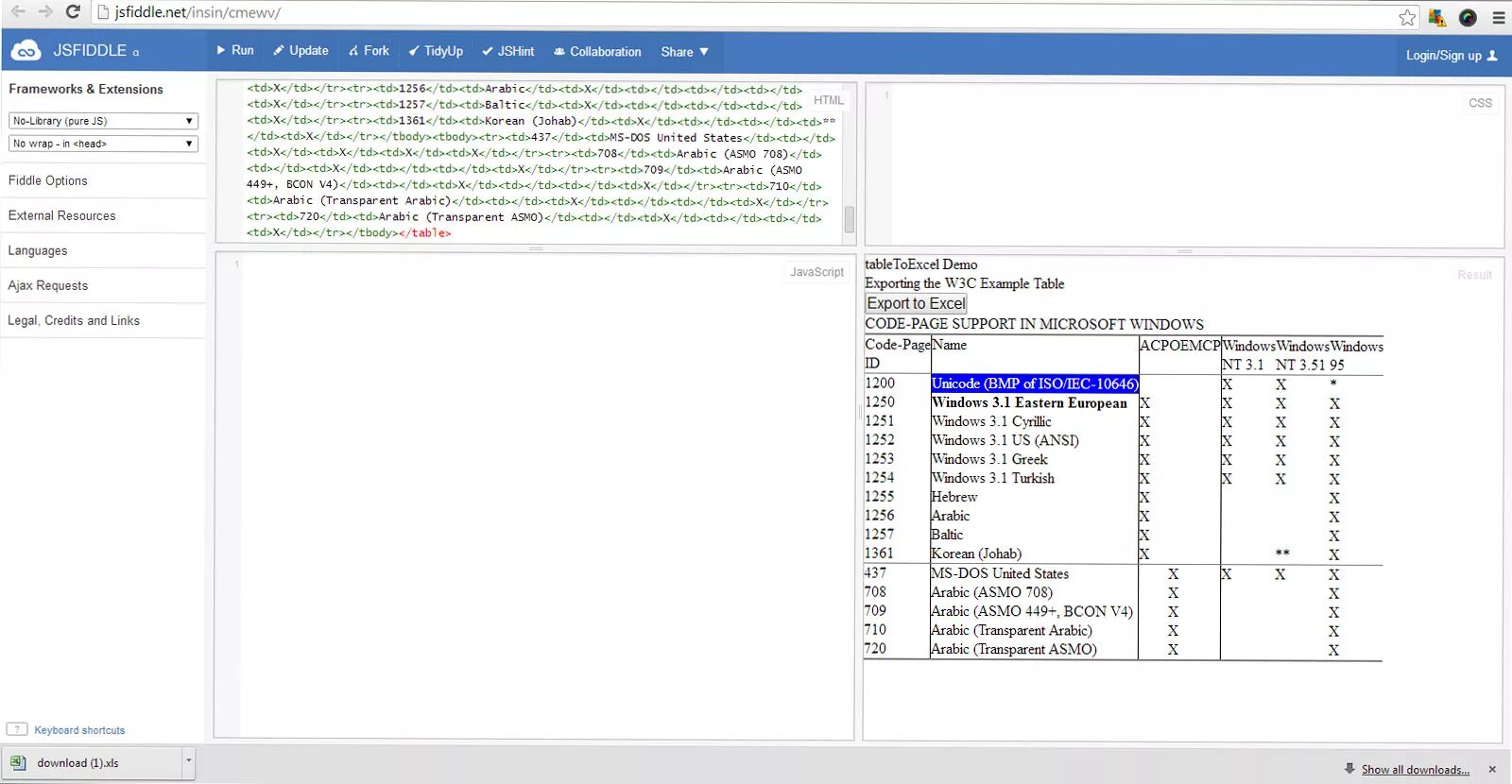The height and width of the screenshot is (784, 1512).
Task: Open the download (1).xls item options arrow
Action: click(x=188, y=761)
